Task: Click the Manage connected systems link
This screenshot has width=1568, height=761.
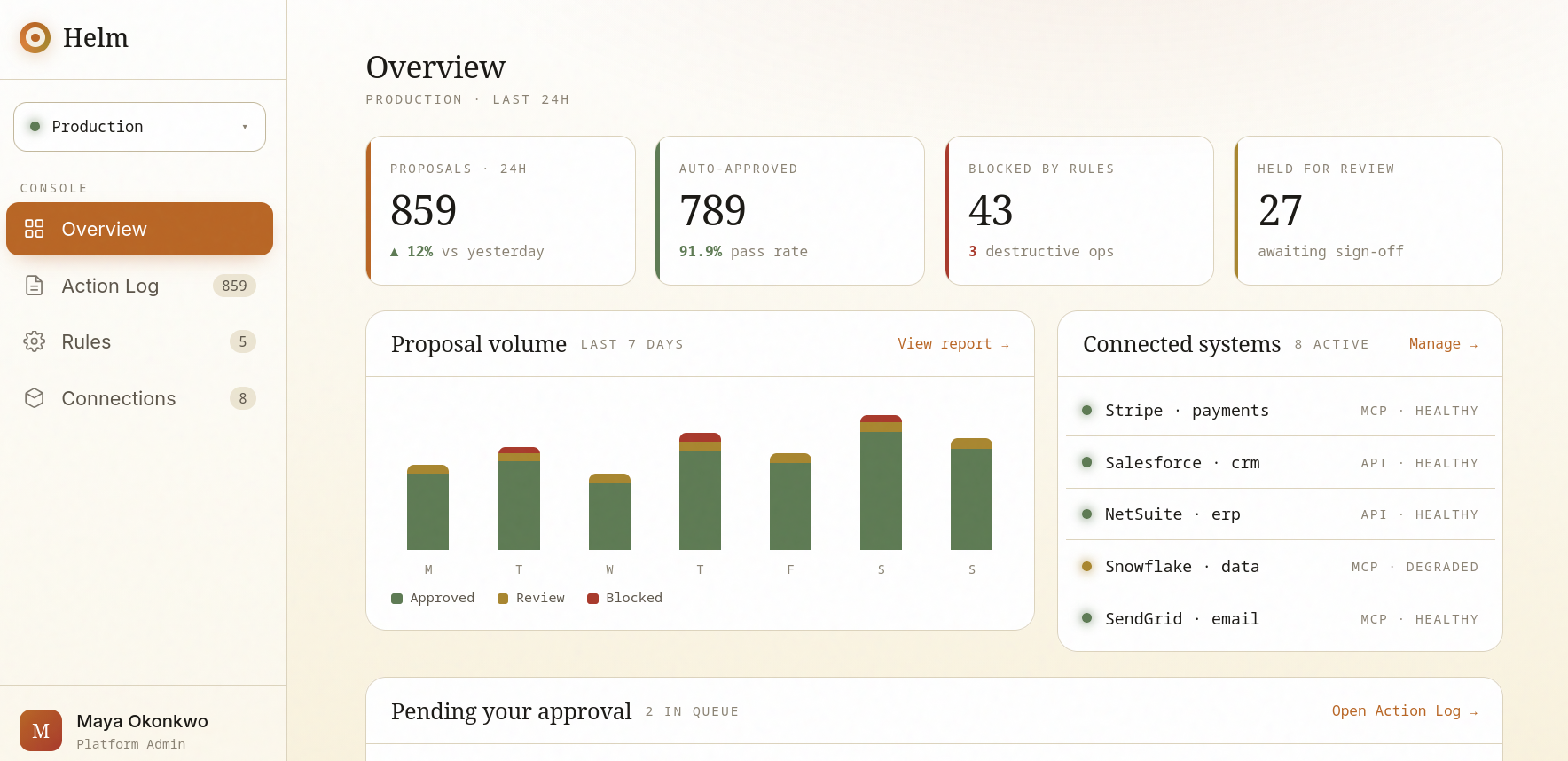Action: click(1443, 344)
